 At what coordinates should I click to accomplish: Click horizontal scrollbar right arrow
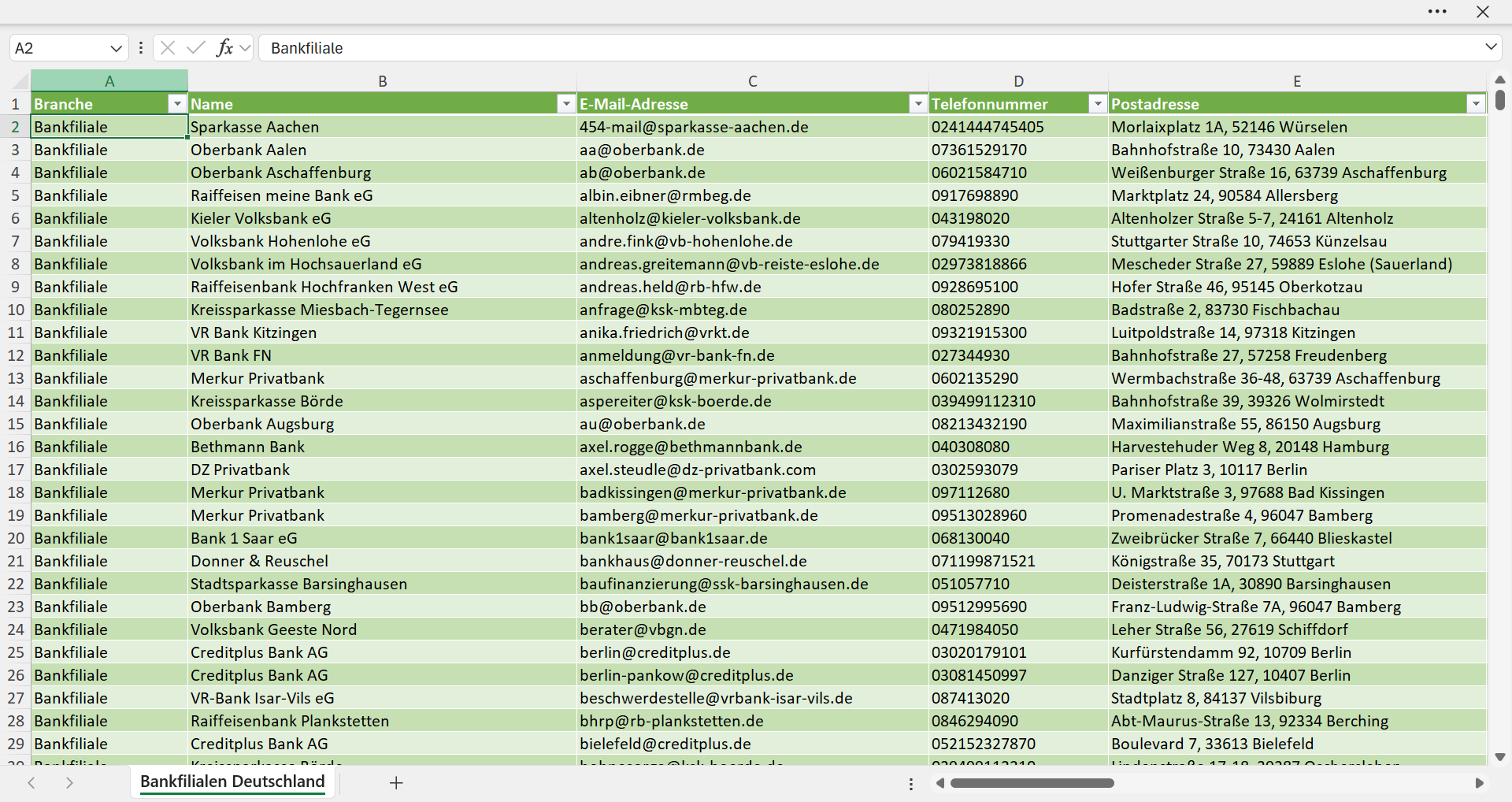pyautogui.click(x=1479, y=783)
